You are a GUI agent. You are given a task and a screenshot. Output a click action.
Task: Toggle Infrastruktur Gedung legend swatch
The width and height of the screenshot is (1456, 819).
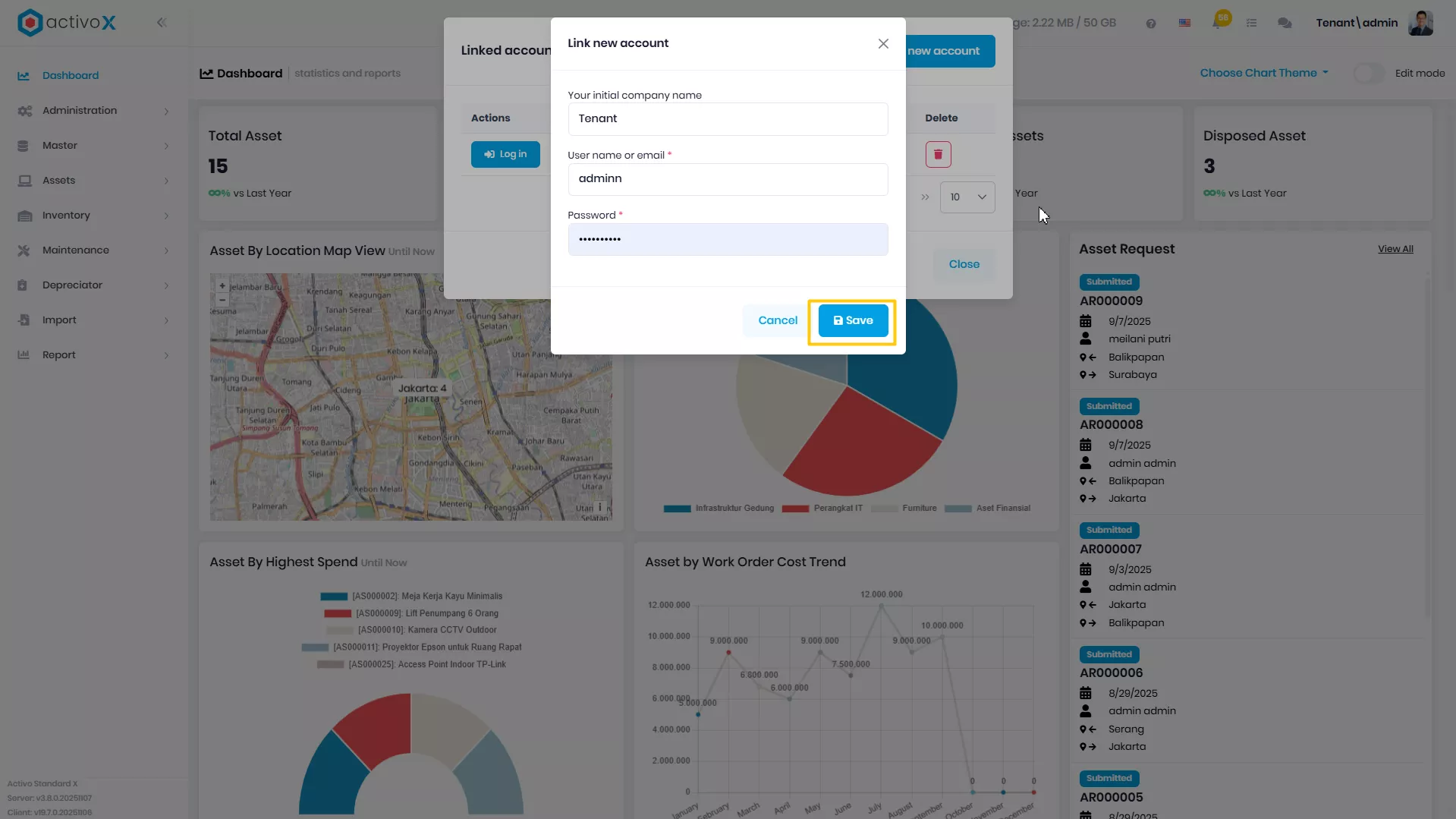click(x=677, y=509)
